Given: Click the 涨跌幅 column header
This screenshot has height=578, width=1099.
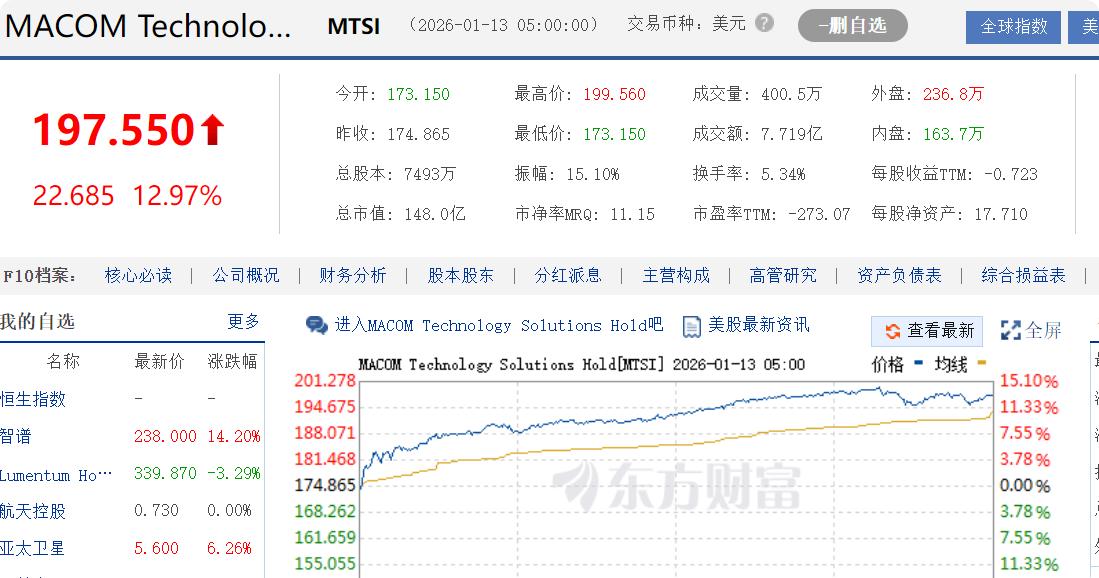Looking at the screenshot, I should [x=233, y=362].
